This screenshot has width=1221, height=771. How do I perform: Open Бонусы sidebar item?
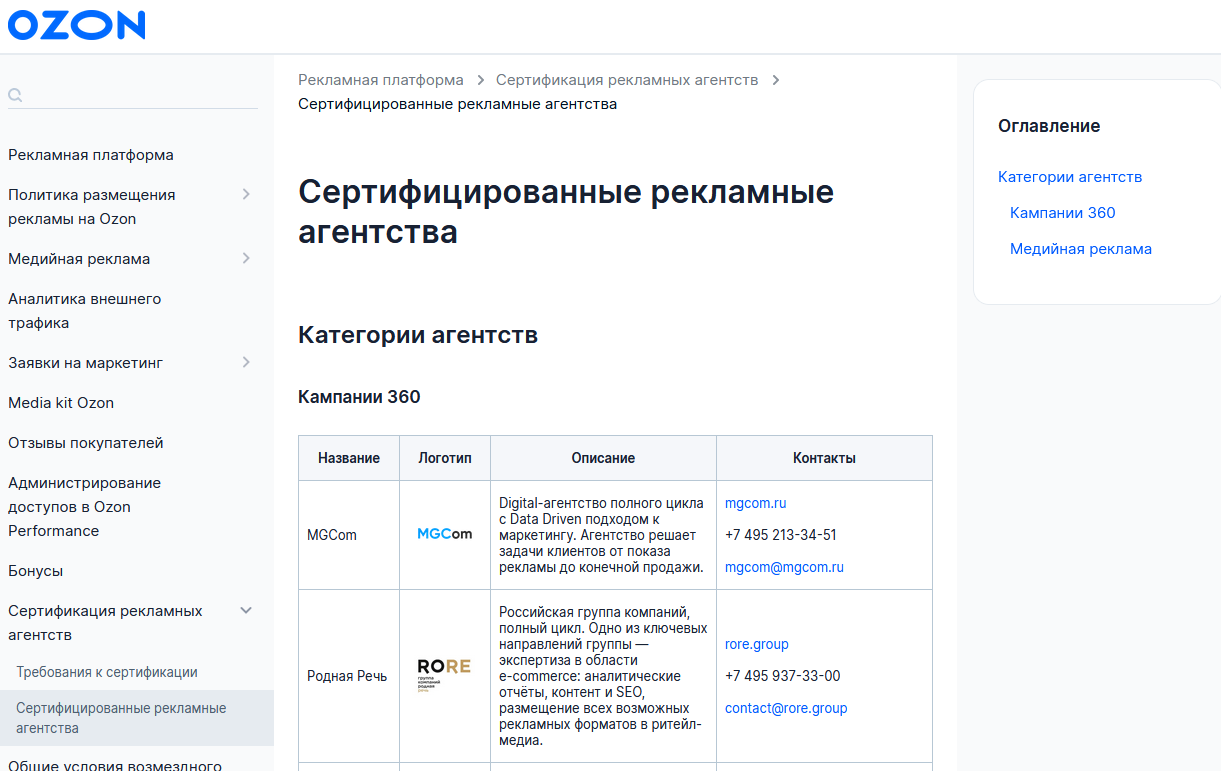tap(36, 571)
